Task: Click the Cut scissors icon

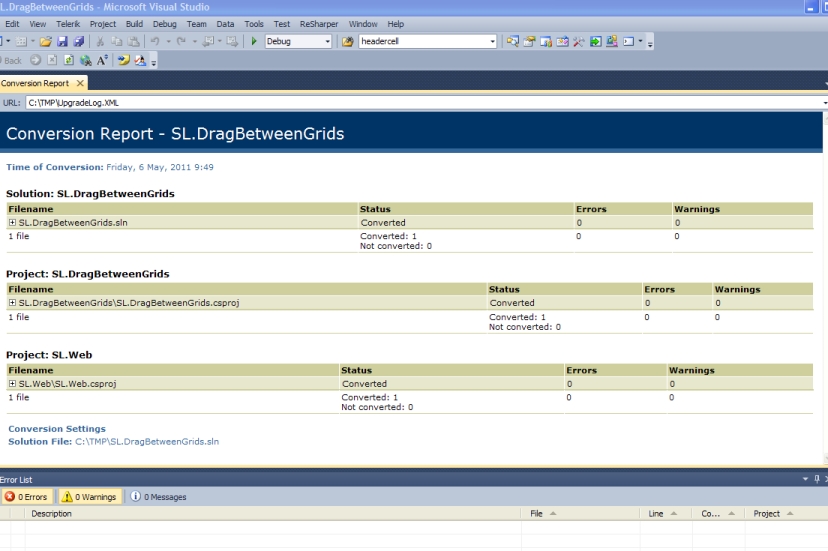Action: click(x=100, y=41)
